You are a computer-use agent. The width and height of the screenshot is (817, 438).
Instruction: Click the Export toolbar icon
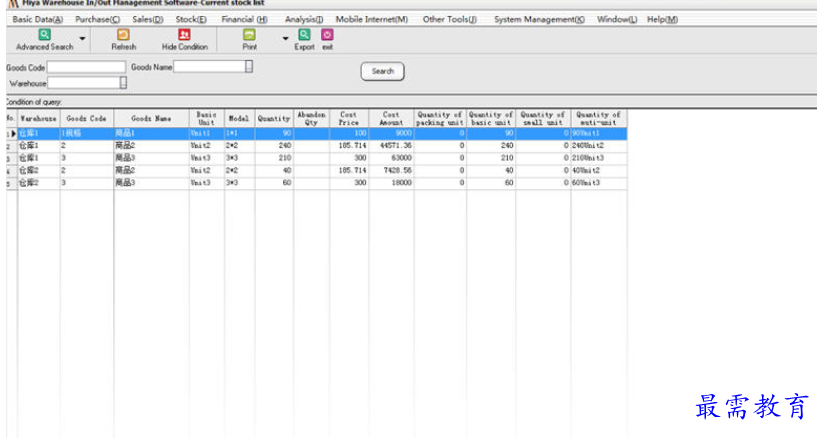[x=304, y=35]
